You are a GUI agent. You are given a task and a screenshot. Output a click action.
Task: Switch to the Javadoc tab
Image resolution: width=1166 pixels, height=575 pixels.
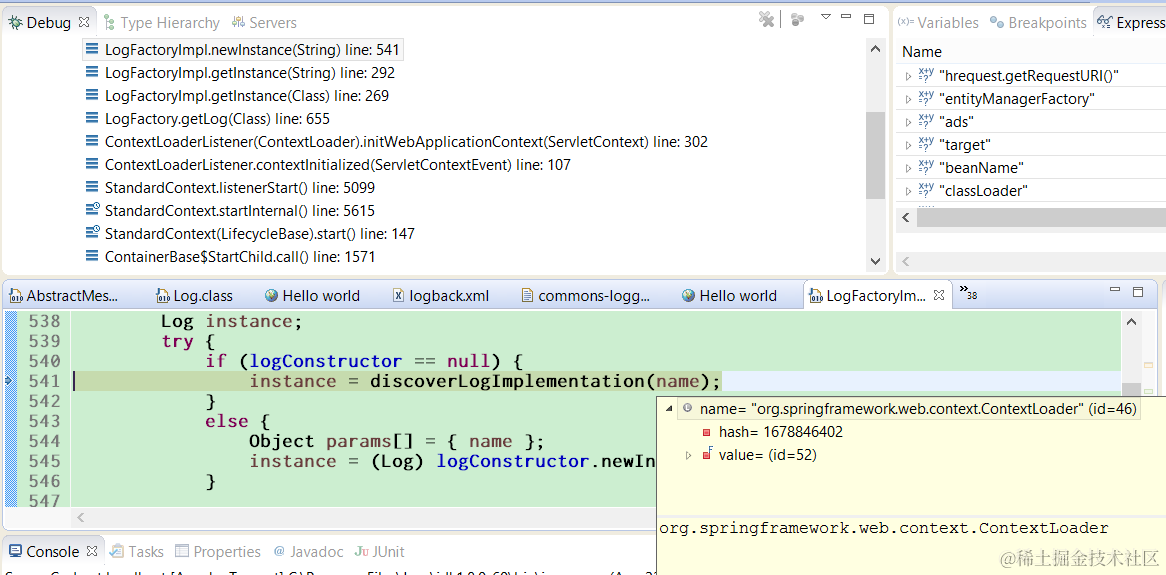click(308, 552)
